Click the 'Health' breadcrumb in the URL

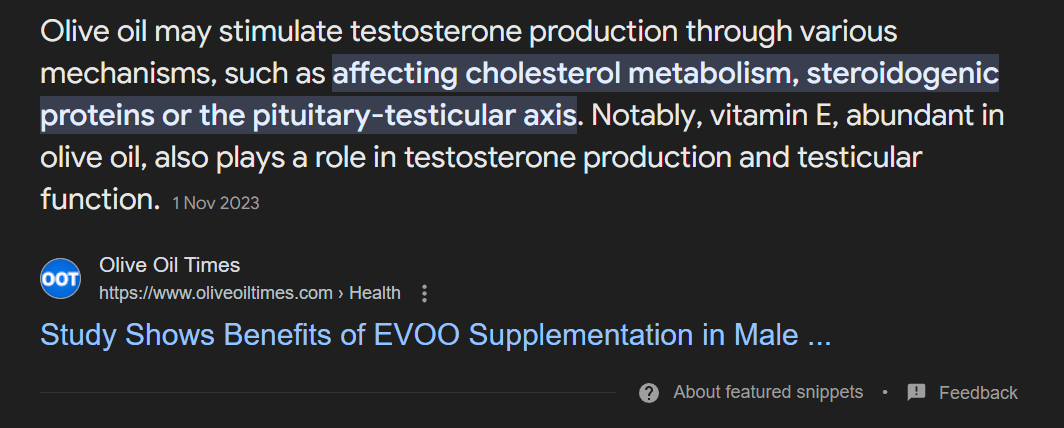coord(376,293)
